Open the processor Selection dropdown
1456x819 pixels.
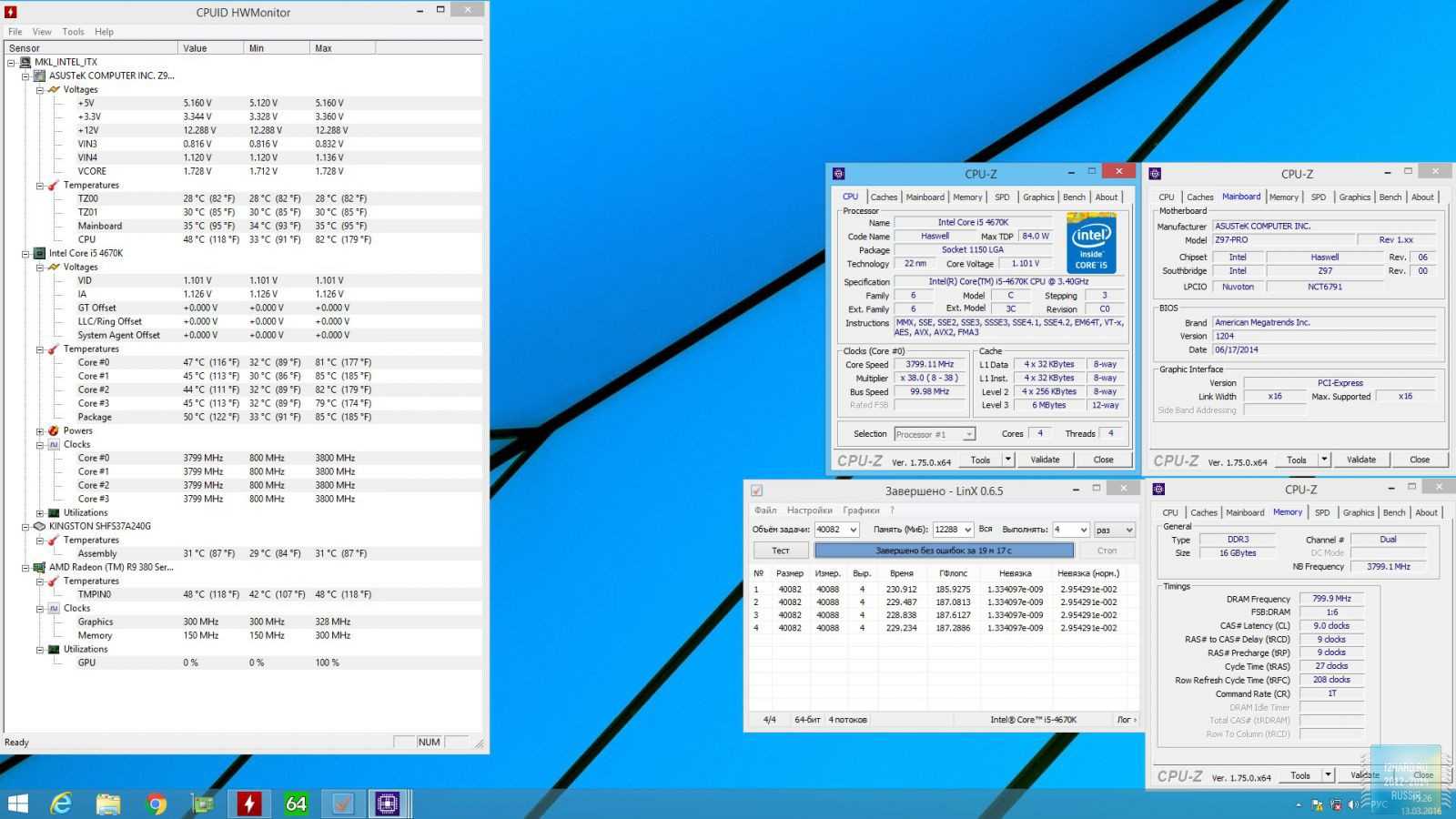(x=935, y=434)
